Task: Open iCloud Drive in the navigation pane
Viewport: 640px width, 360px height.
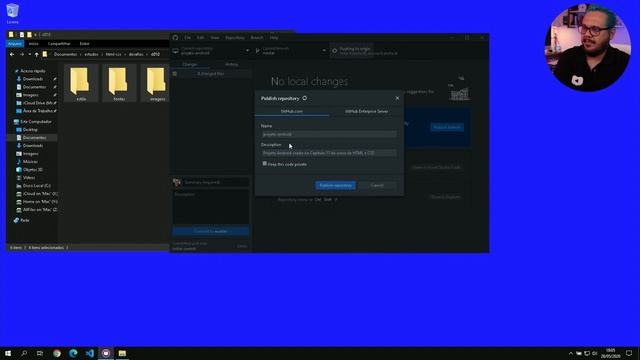Action: pyautogui.click(x=38, y=103)
